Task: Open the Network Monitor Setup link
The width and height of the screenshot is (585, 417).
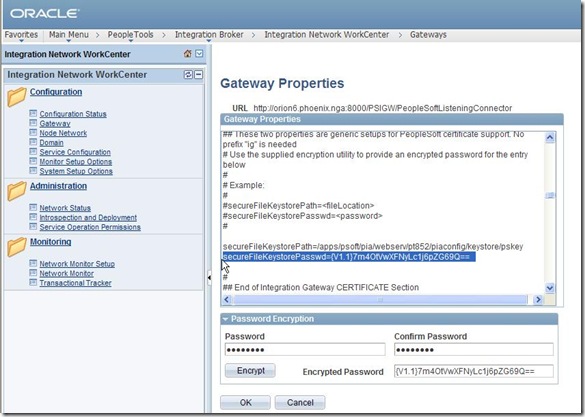Action: coord(77,264)
